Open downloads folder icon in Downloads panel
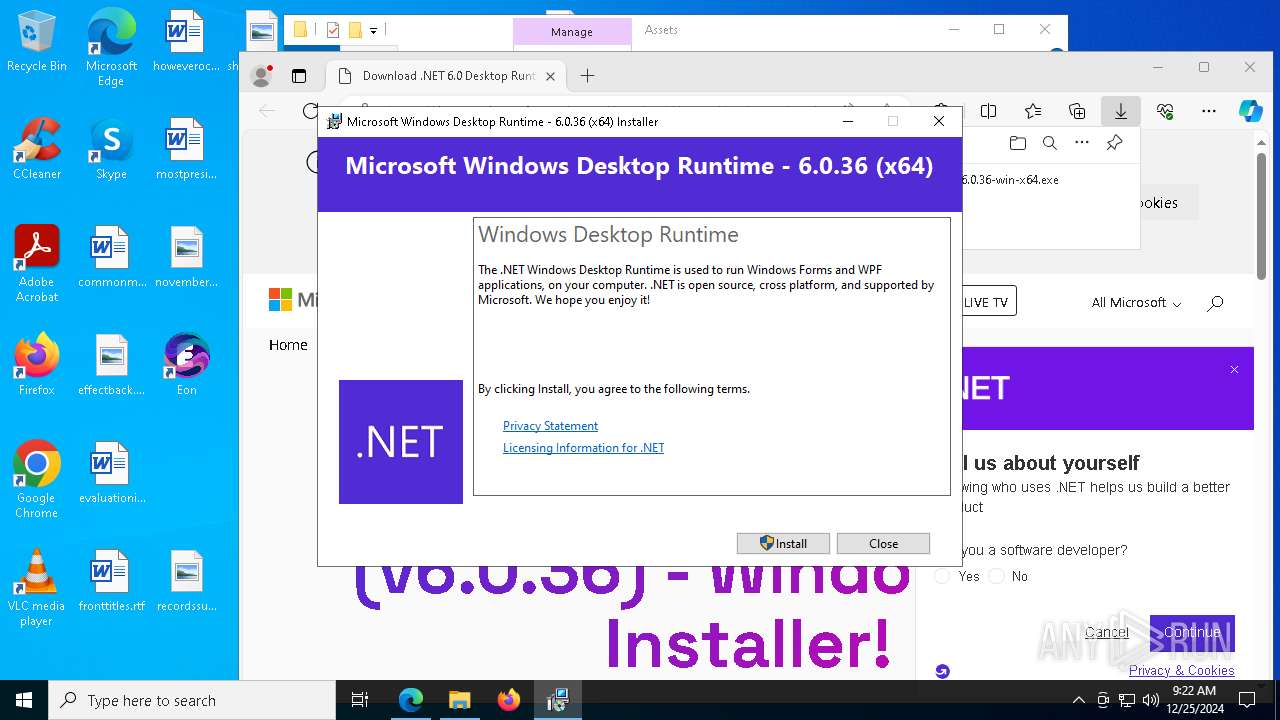Image resolution: width=1280 pixels, height=720 pixels. pyautogui.click(x=1018, y=143)
